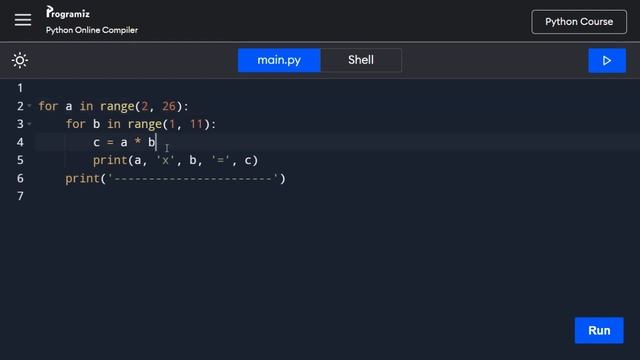Click line number 5 in gutter

coord(20,160)
